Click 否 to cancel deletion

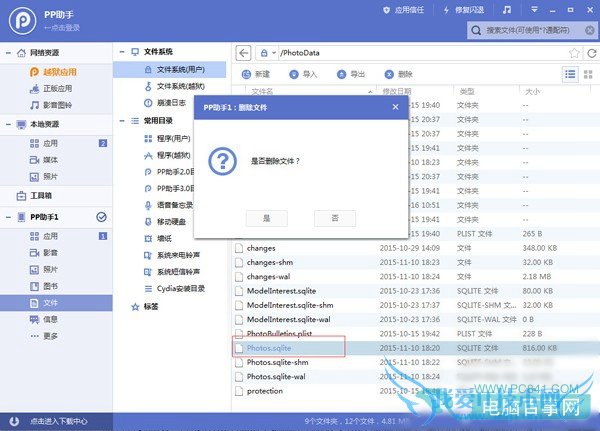click(335, 218)
